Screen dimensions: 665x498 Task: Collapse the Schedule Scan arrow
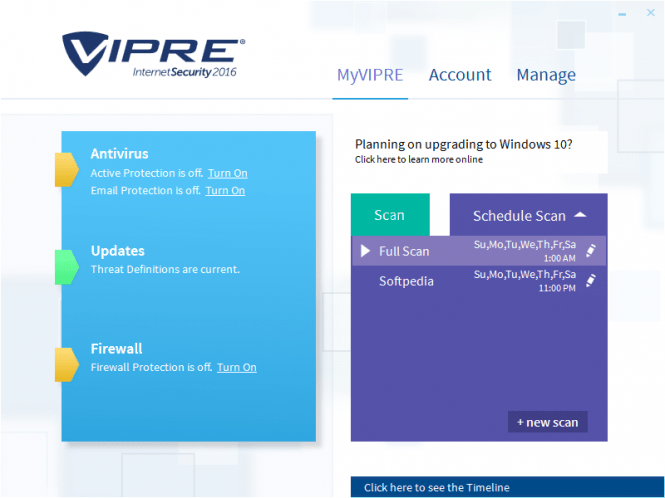580,215
